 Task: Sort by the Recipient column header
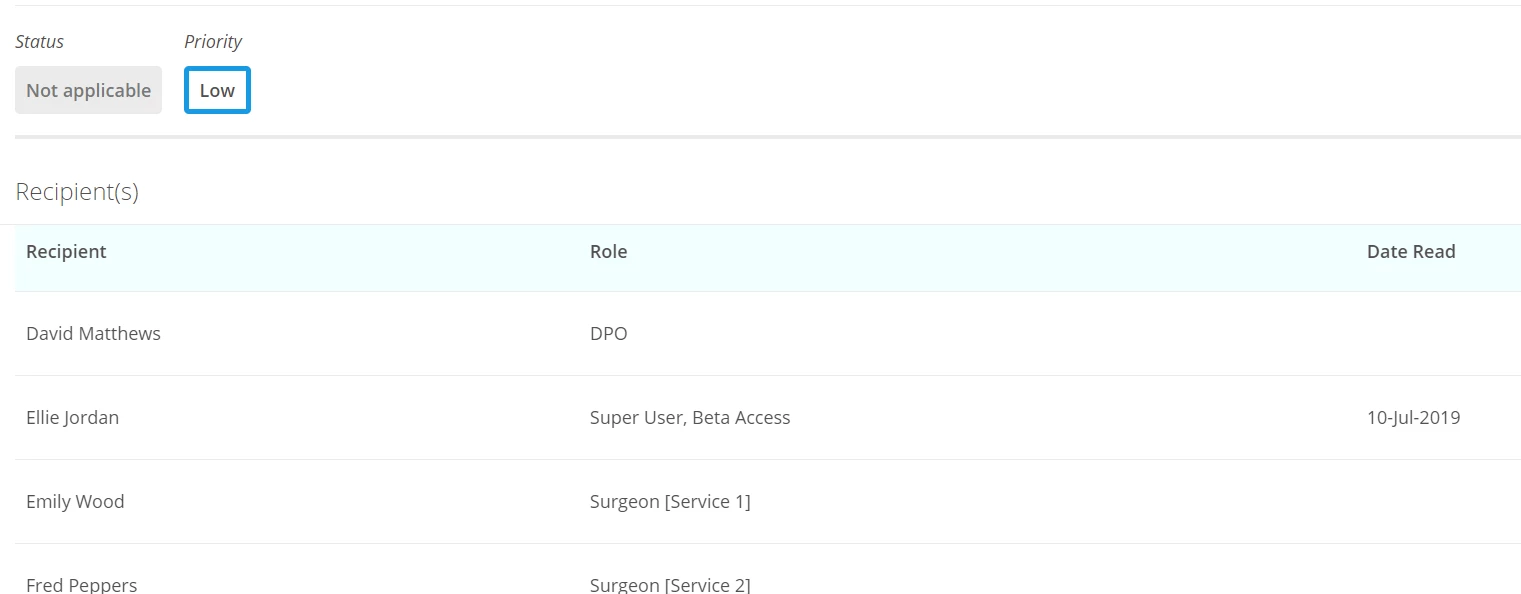(66, 252)
